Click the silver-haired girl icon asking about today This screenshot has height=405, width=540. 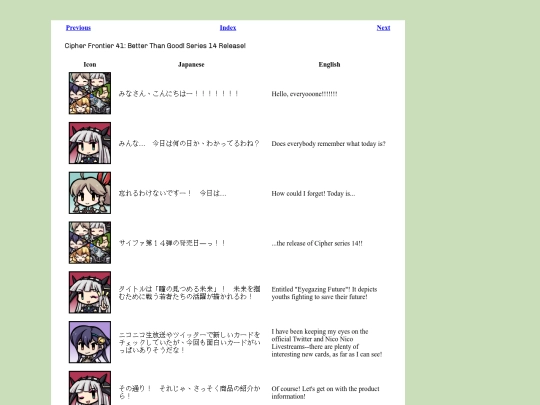click(90, 143)
